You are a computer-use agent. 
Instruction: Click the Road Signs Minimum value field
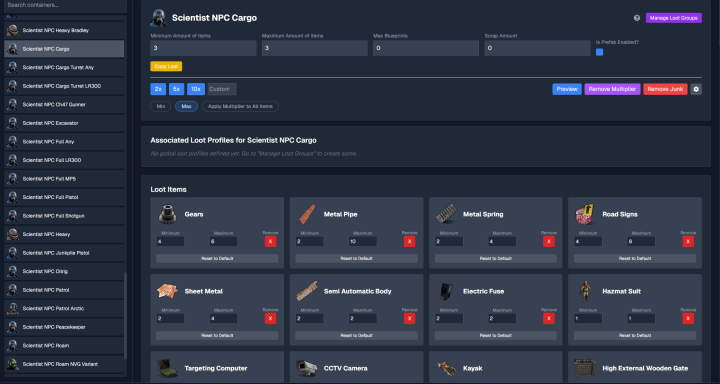click(588, 242)
